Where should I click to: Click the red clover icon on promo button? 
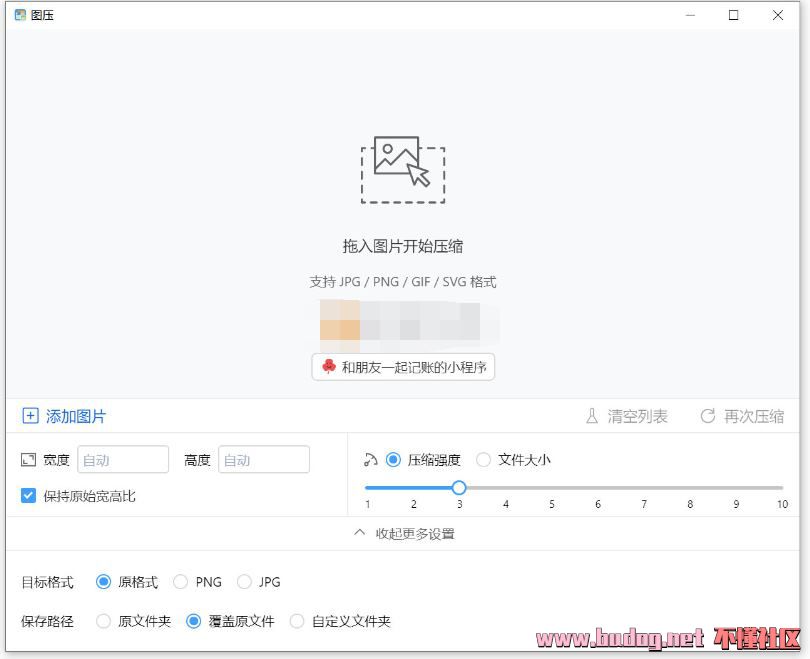click(x=329, y=367)
